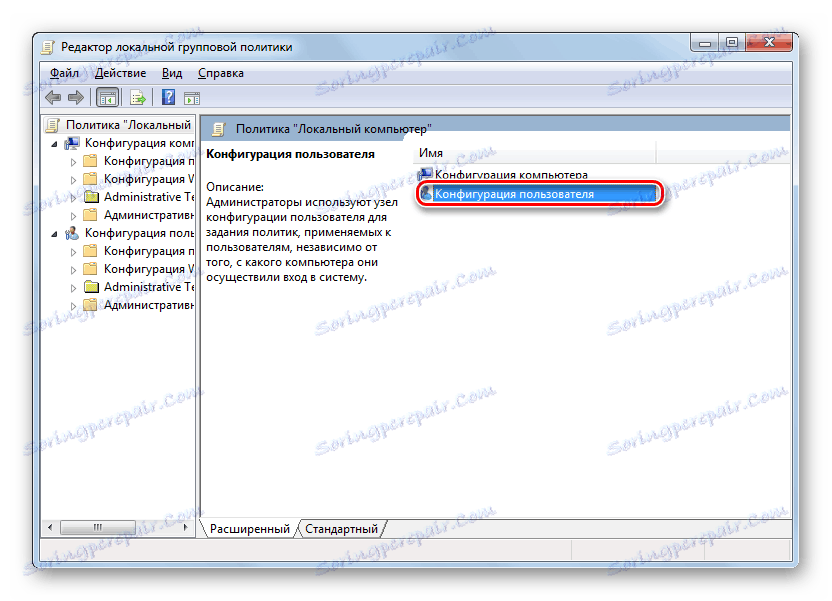Click the tree pane scrollbar left arrow
Screen dimensions: 832x601
click(x=50, y=527)
